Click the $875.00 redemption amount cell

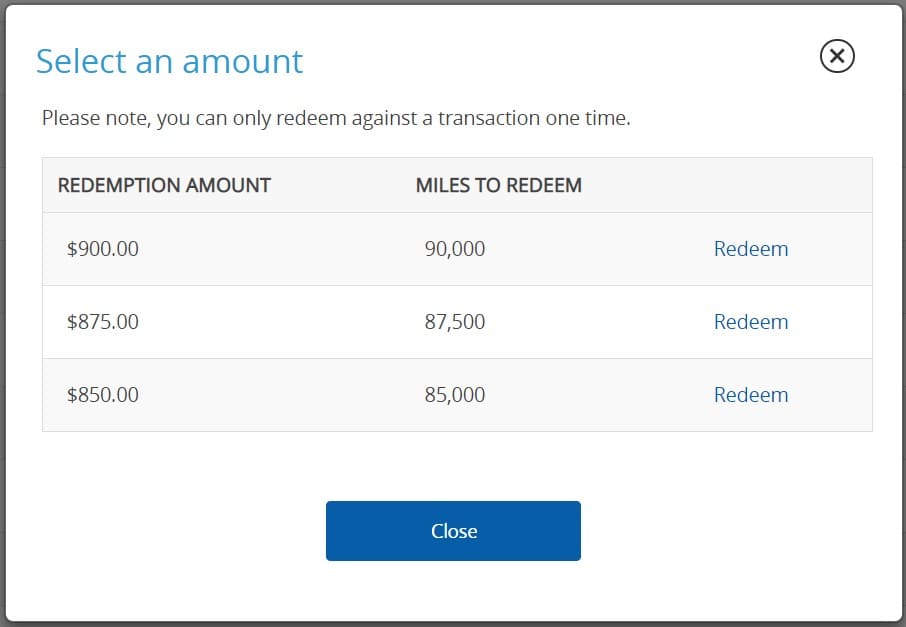[x=103, y=321]
